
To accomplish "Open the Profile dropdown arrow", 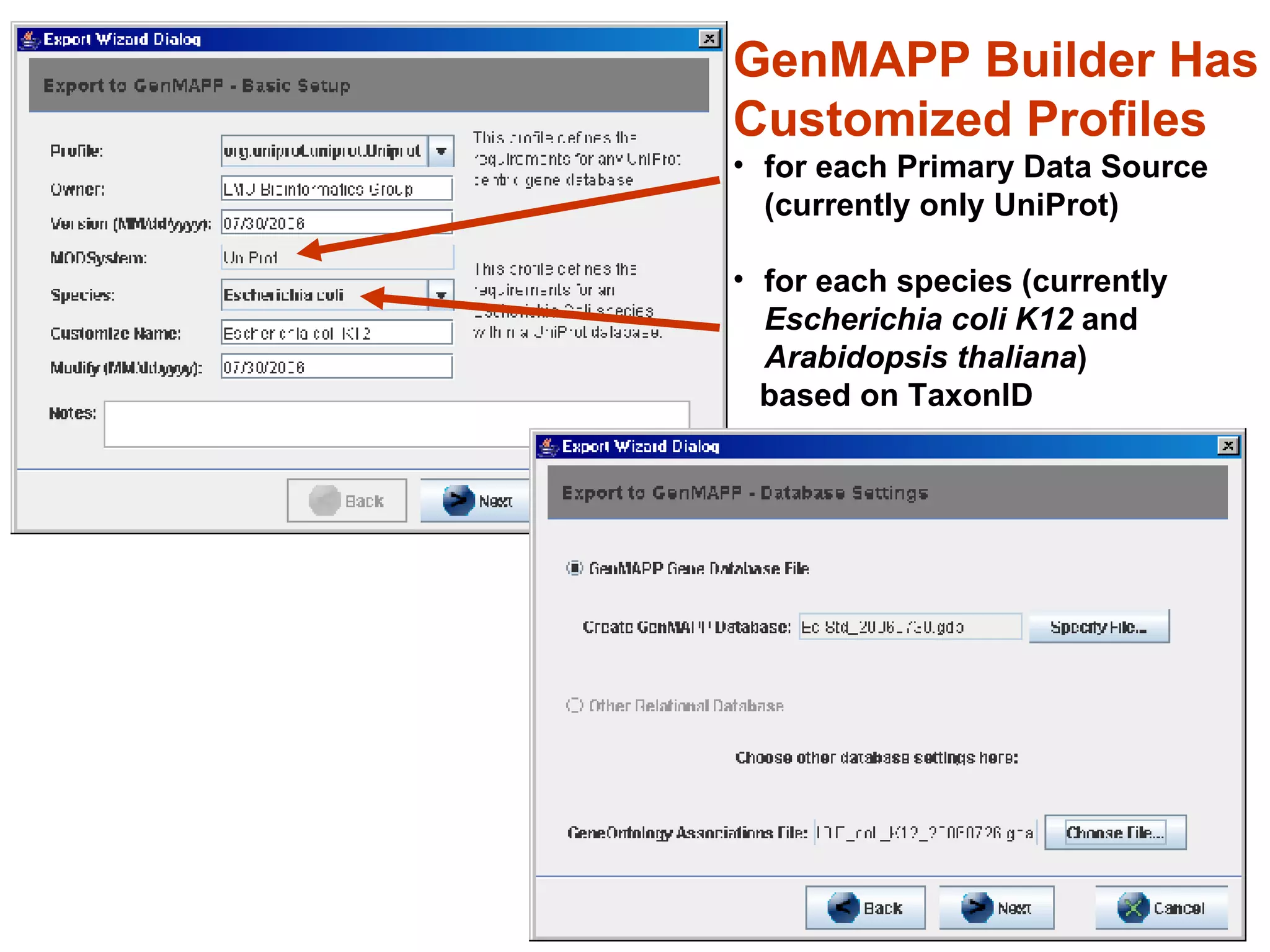I will [x=441, y=151].
